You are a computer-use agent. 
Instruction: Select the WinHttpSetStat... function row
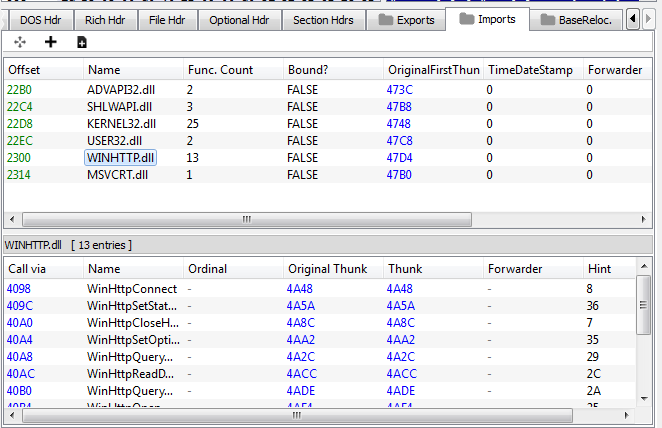point(320,306)
